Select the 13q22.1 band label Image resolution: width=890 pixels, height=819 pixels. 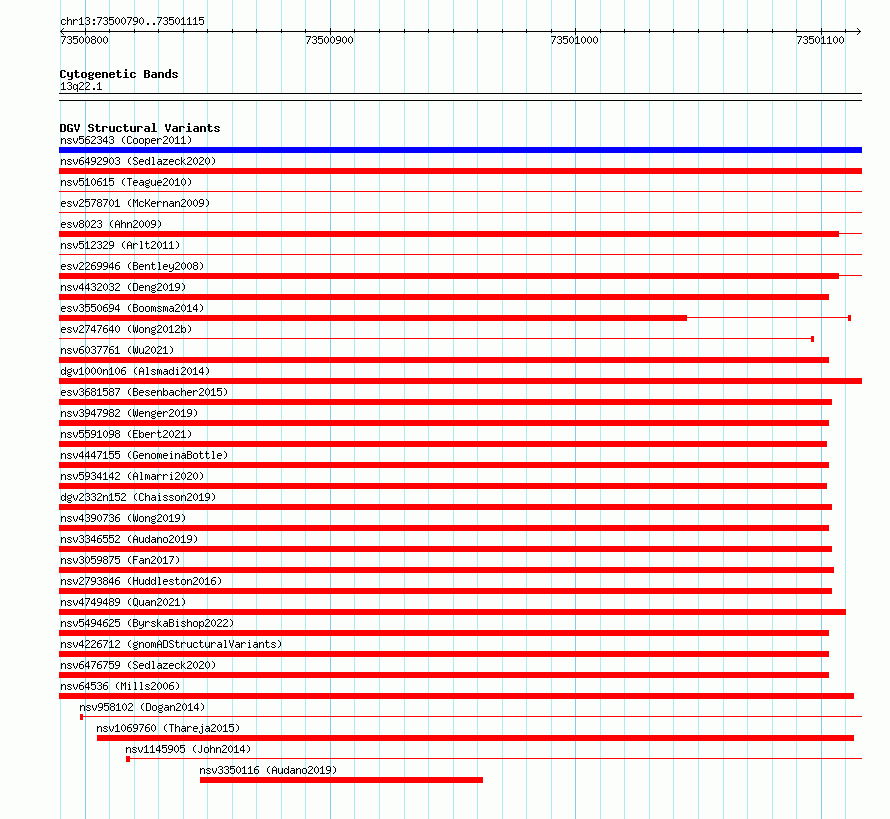81,86
